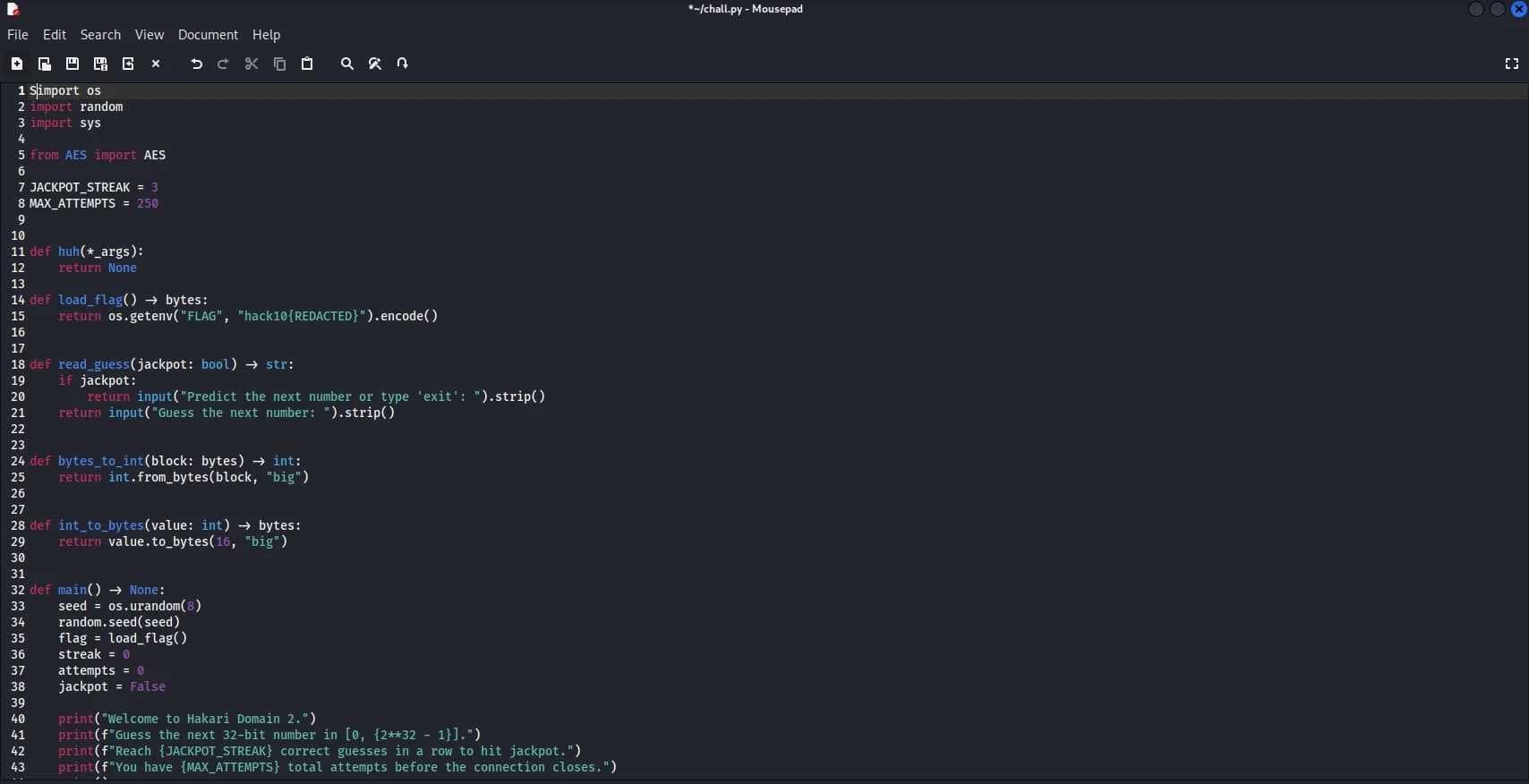1529x784 pixels.
Task: Open the Search menu
Action: [x=100, y=35]
